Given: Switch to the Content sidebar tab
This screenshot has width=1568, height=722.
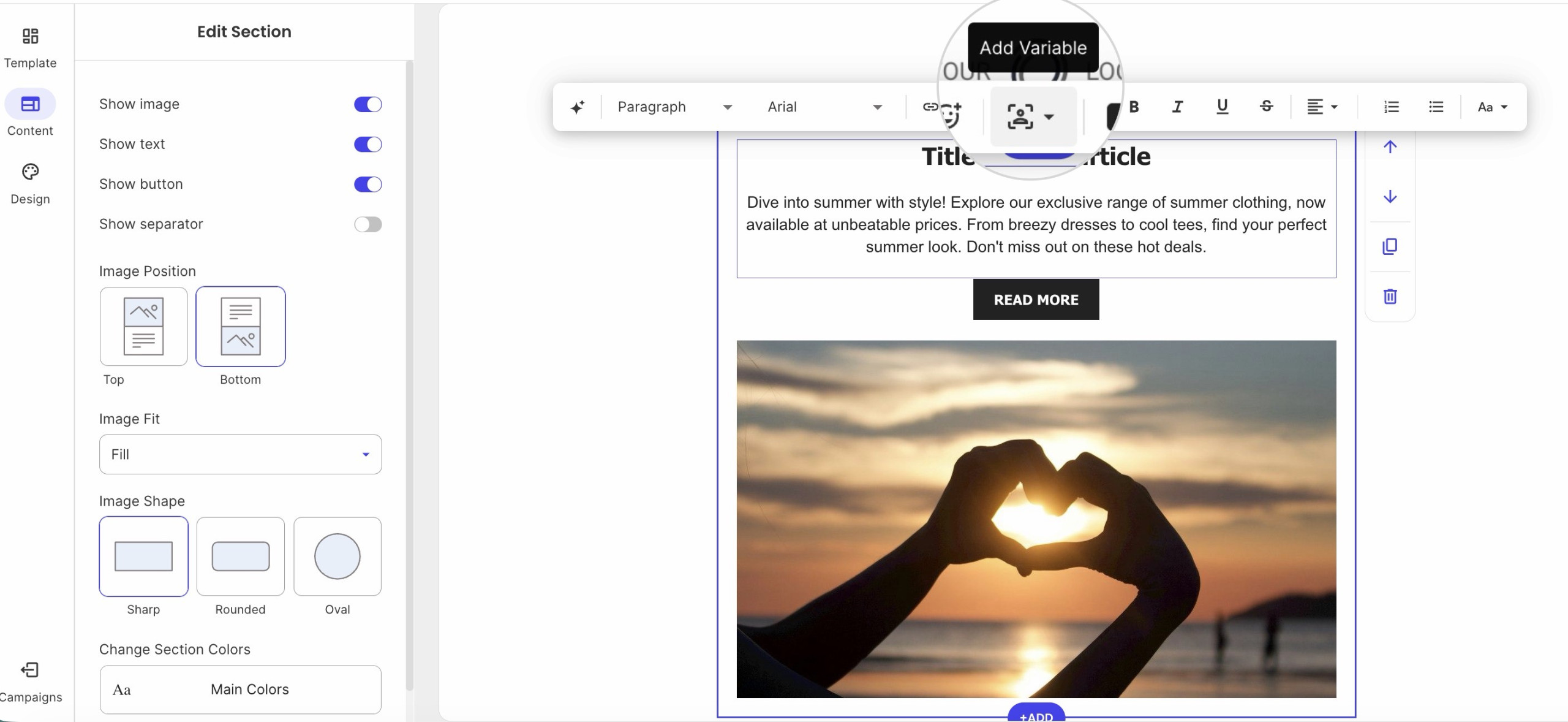Looking at the screenshot, I should (x=30, y=113).
